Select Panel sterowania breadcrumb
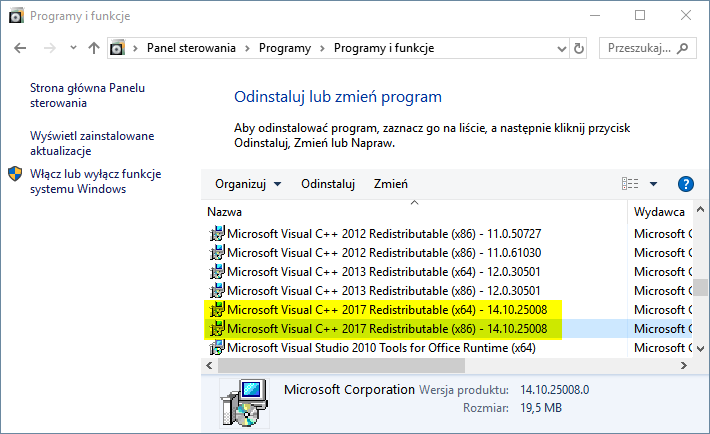 click(x=191, y=48)
